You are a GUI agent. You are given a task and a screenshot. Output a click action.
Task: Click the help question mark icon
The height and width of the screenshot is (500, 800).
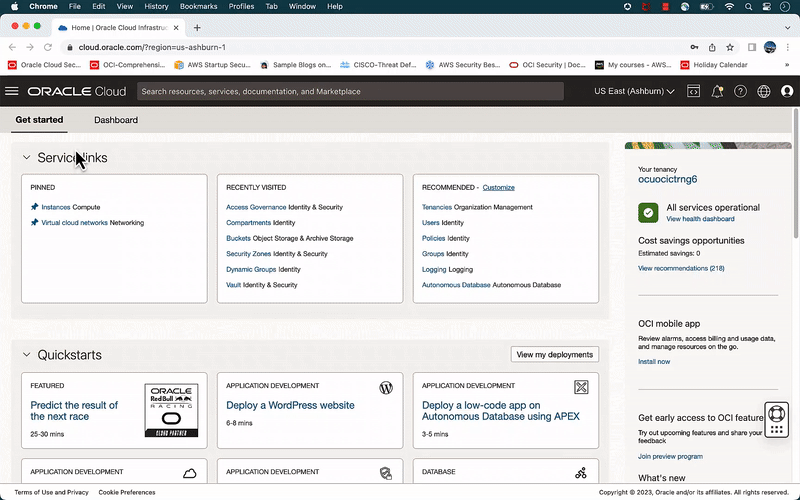[740, 92]
